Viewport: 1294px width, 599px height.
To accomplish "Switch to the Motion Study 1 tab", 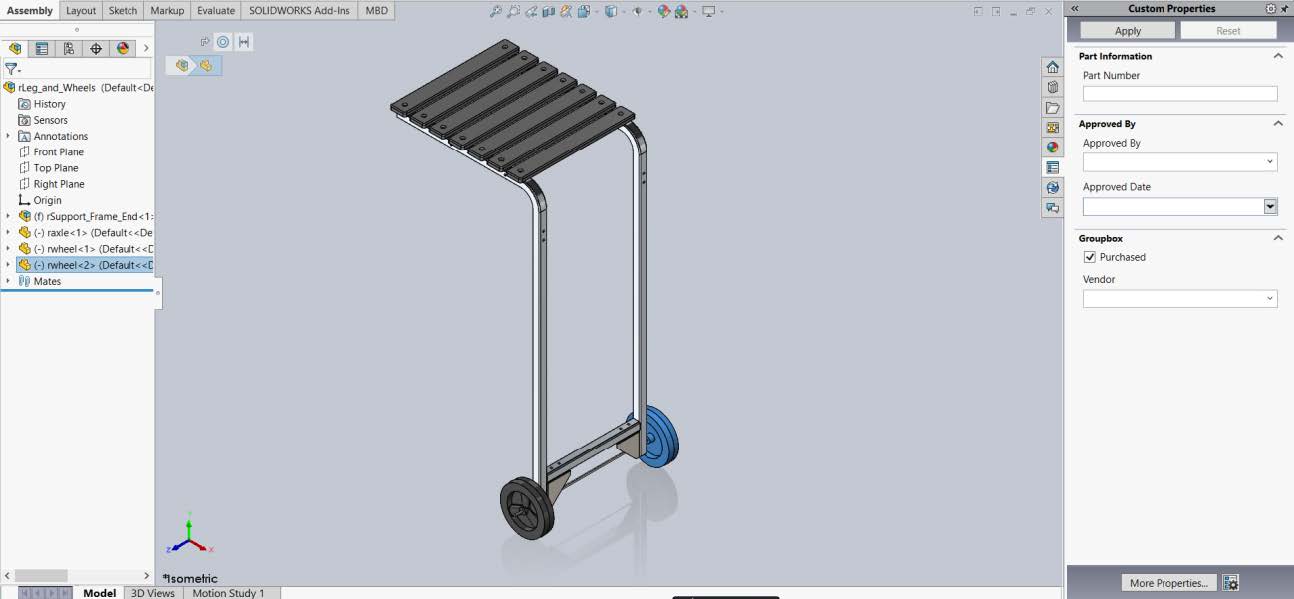I will click(x=230, y=593).
